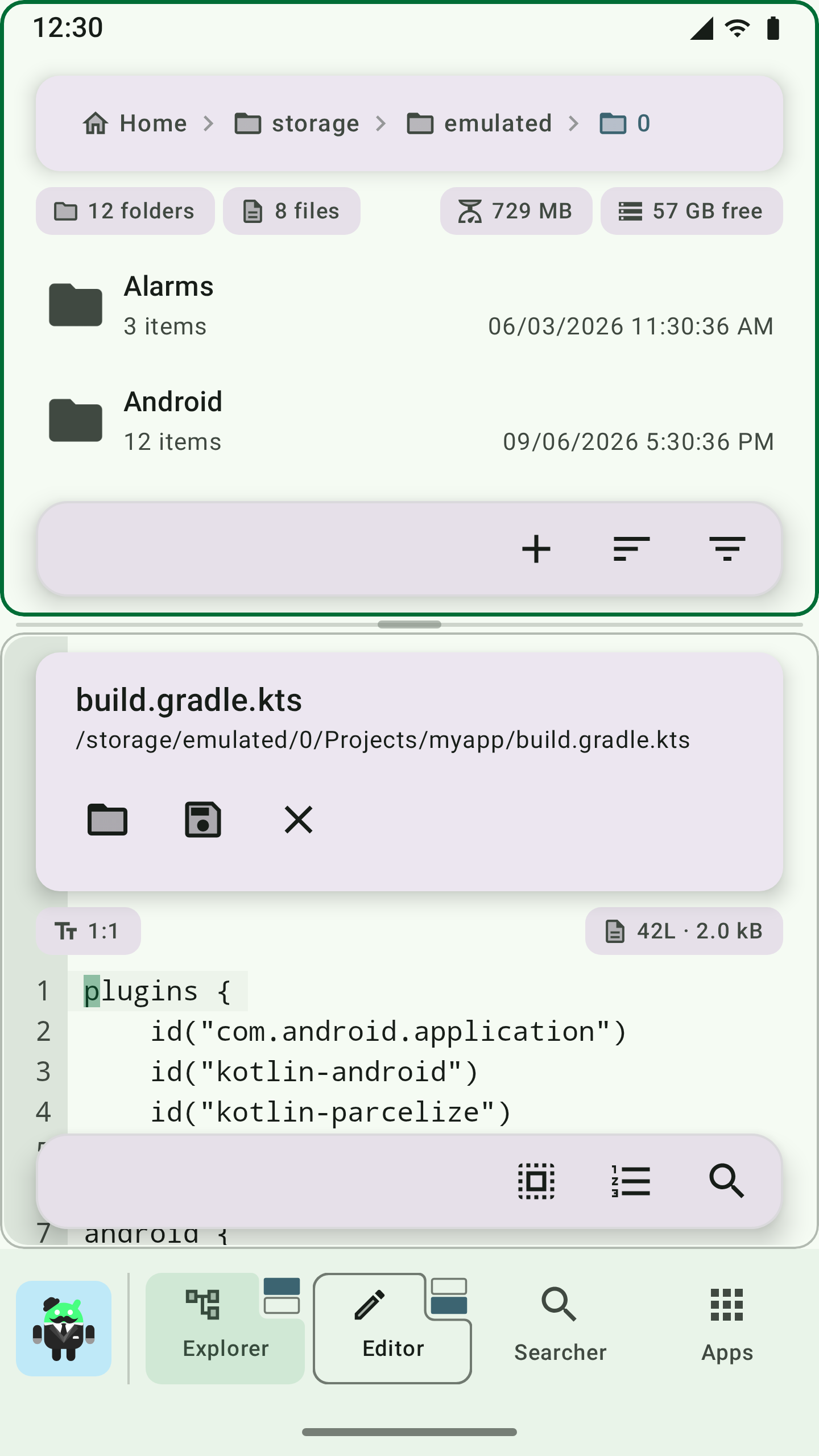
Task: Click line 4 kotlin-parcelize code
Action: [x=331, y=1112]
